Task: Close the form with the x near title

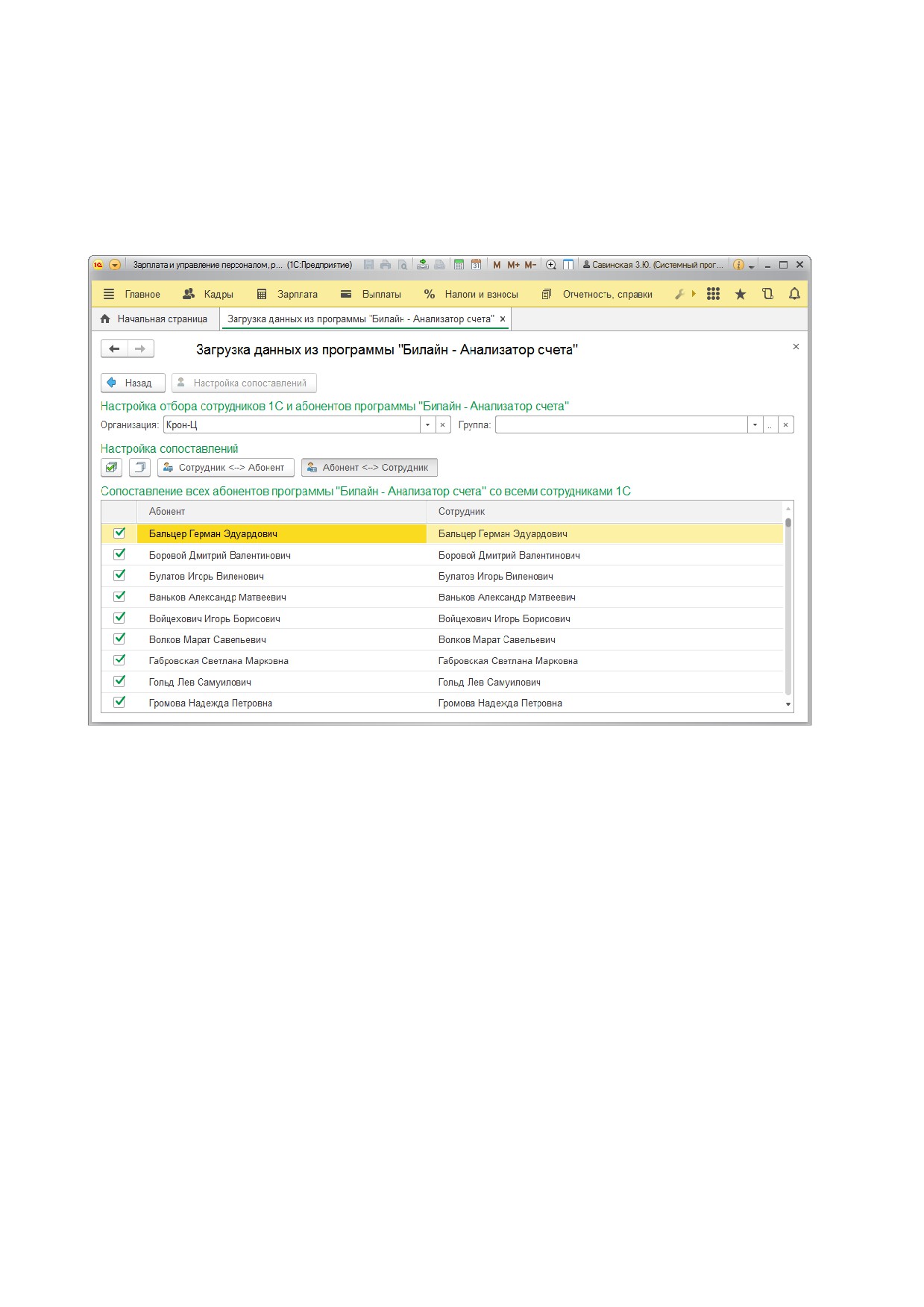Action: (796, 347)
